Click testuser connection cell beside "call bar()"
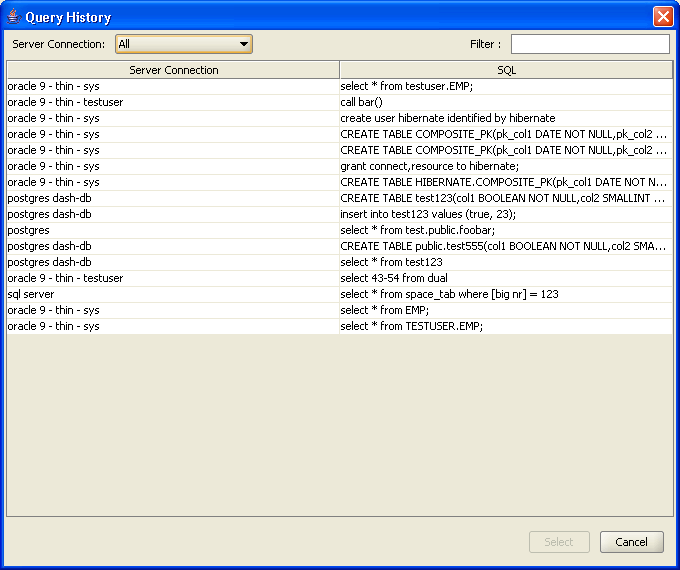 (173, 102)
